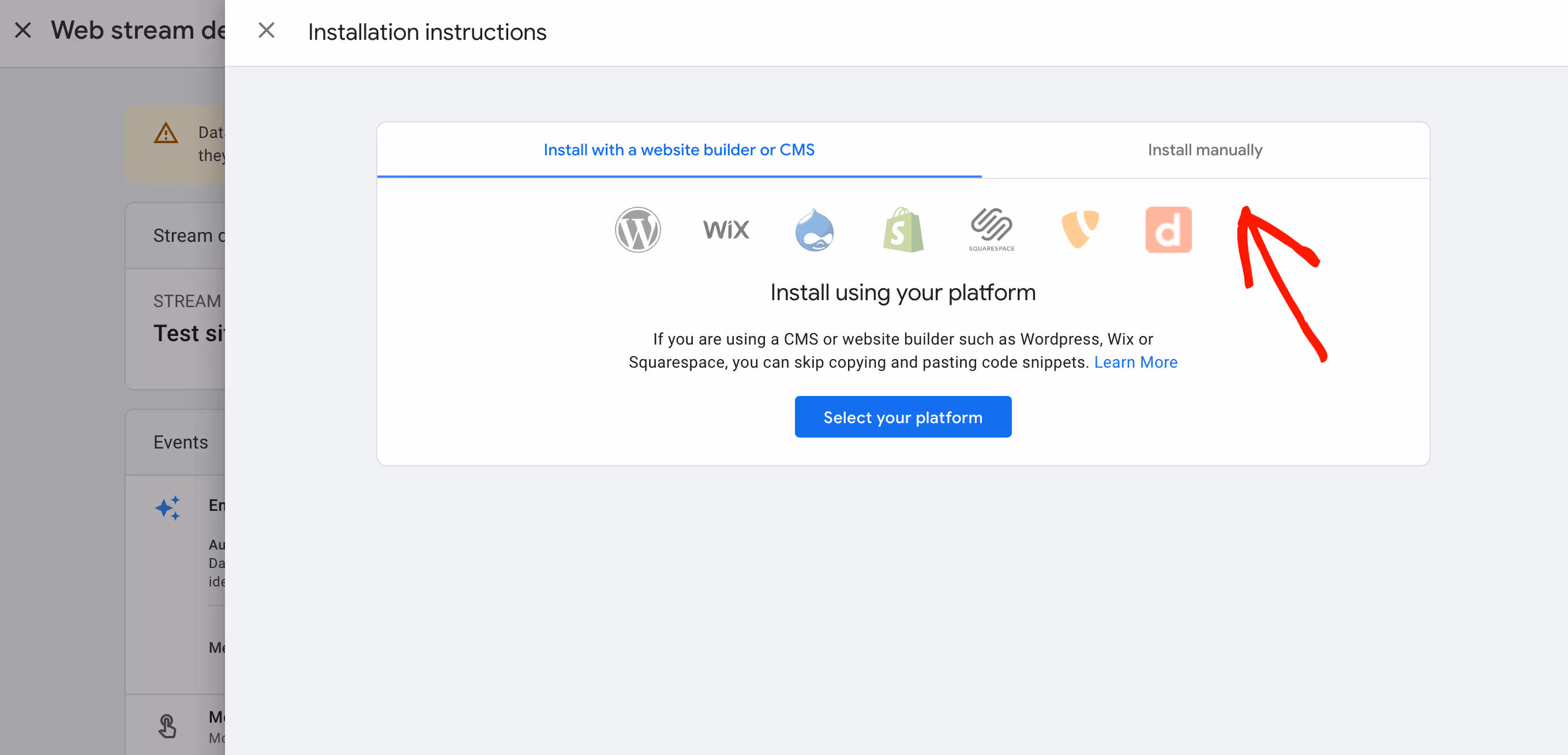The width and height of the screenshot is (1568, 755).
Task: Switch to the Install manually tab
Action: point(1205,149)
